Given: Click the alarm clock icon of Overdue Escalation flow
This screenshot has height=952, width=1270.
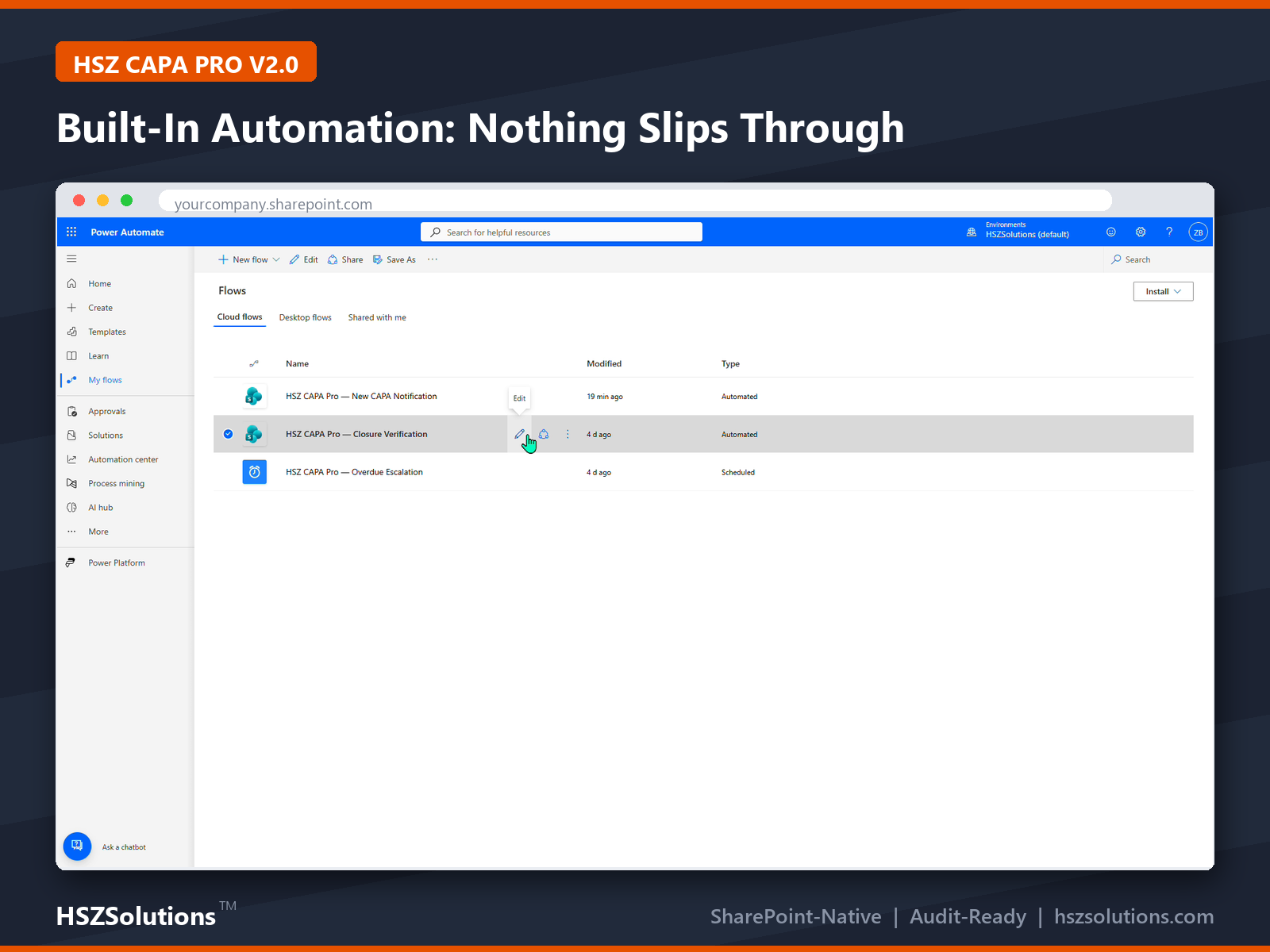Looking at the screenshot, I should (x=254, y=472).
